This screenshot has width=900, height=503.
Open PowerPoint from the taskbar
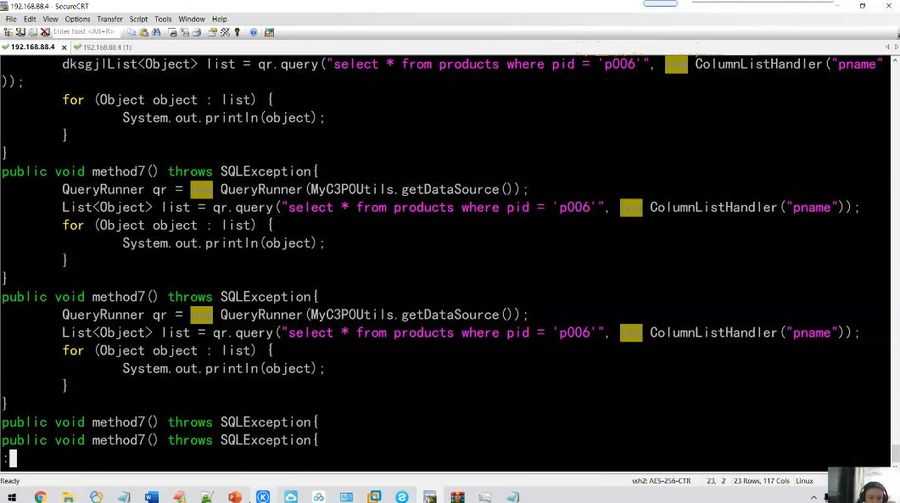235,497
